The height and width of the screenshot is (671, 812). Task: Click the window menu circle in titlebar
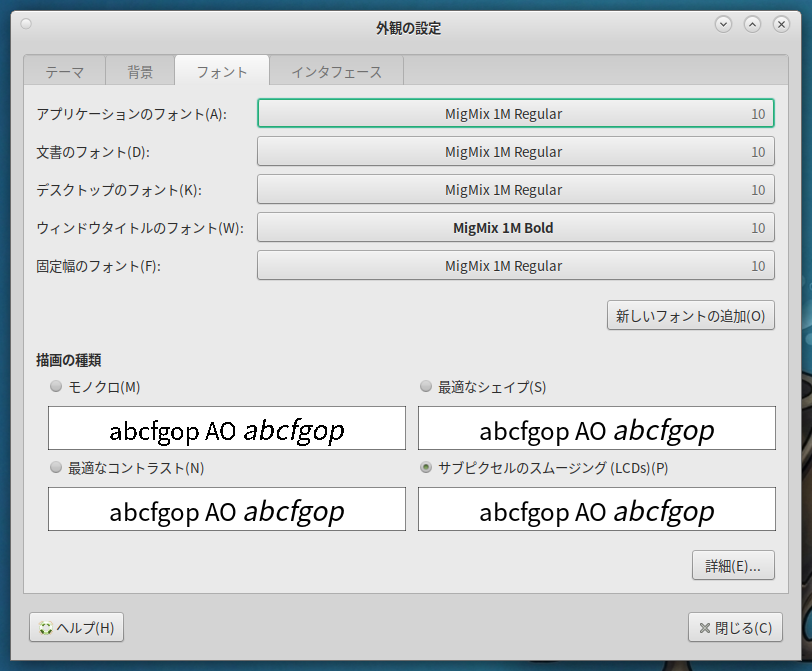coord(26,24)
